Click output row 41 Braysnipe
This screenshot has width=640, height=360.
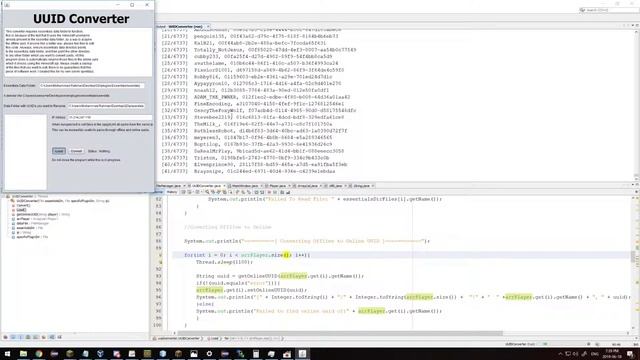248,171
